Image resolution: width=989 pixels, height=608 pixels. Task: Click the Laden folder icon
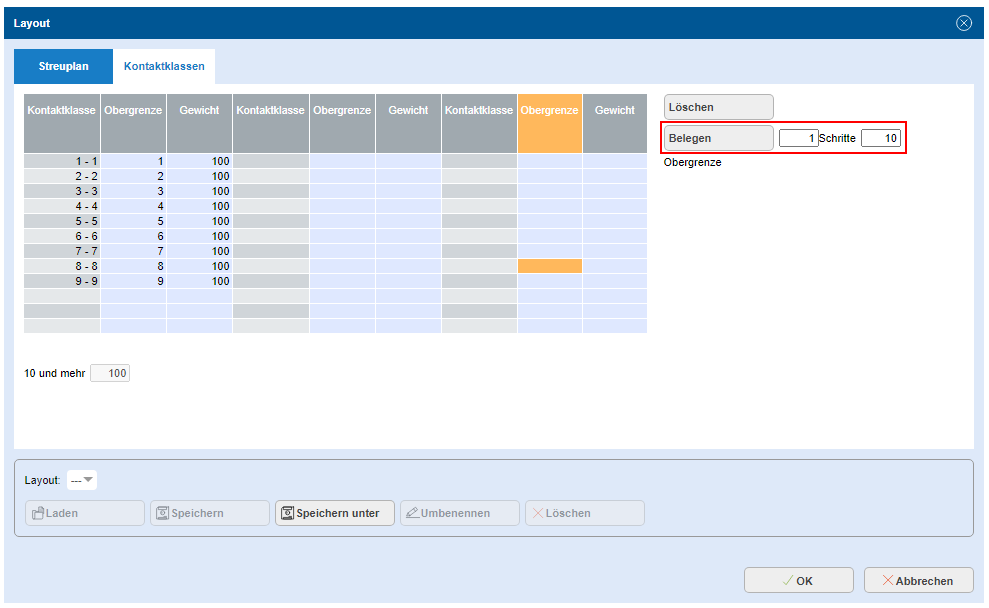point(38,513)
